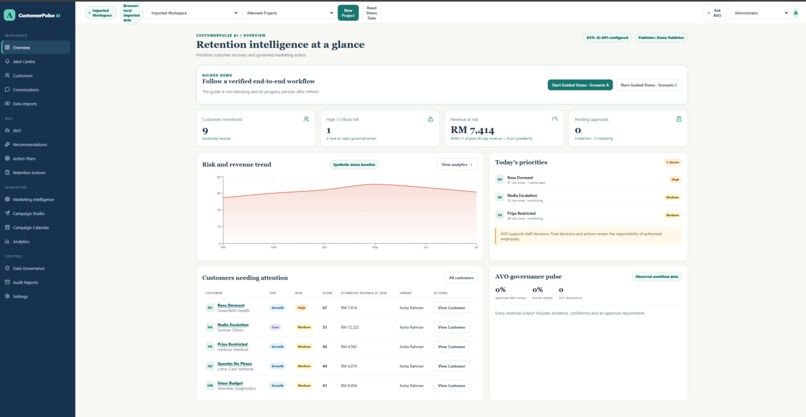
Task: Open the Imported Workspace dropdown
Action: 193,13
